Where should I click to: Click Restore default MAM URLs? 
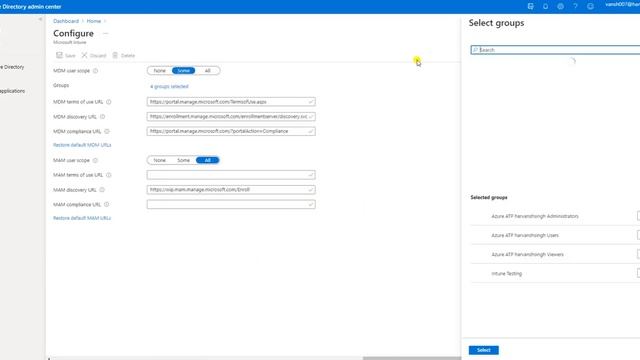pos(82,218)
